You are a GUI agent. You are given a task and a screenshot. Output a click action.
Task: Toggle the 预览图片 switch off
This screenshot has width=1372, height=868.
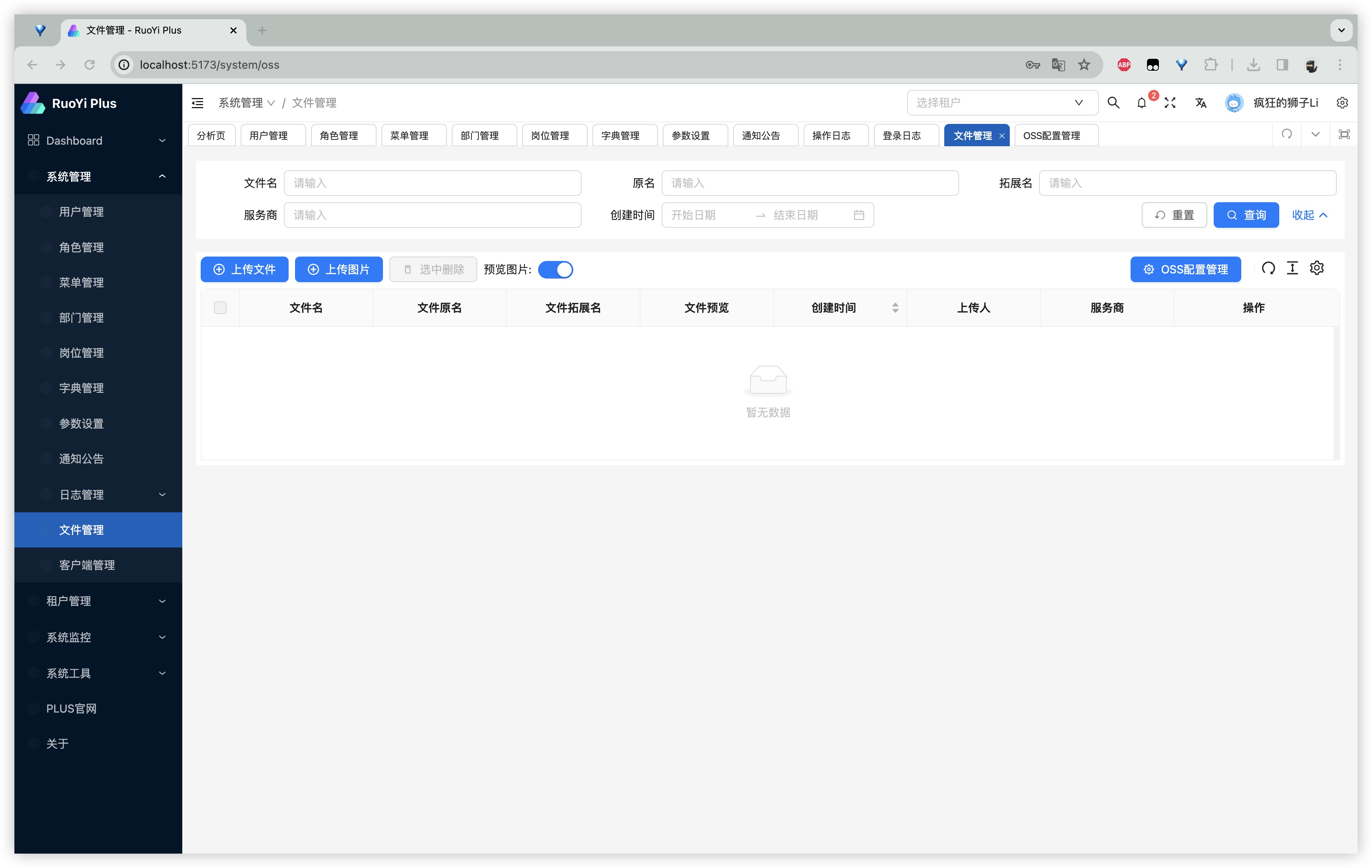(556, 269)
